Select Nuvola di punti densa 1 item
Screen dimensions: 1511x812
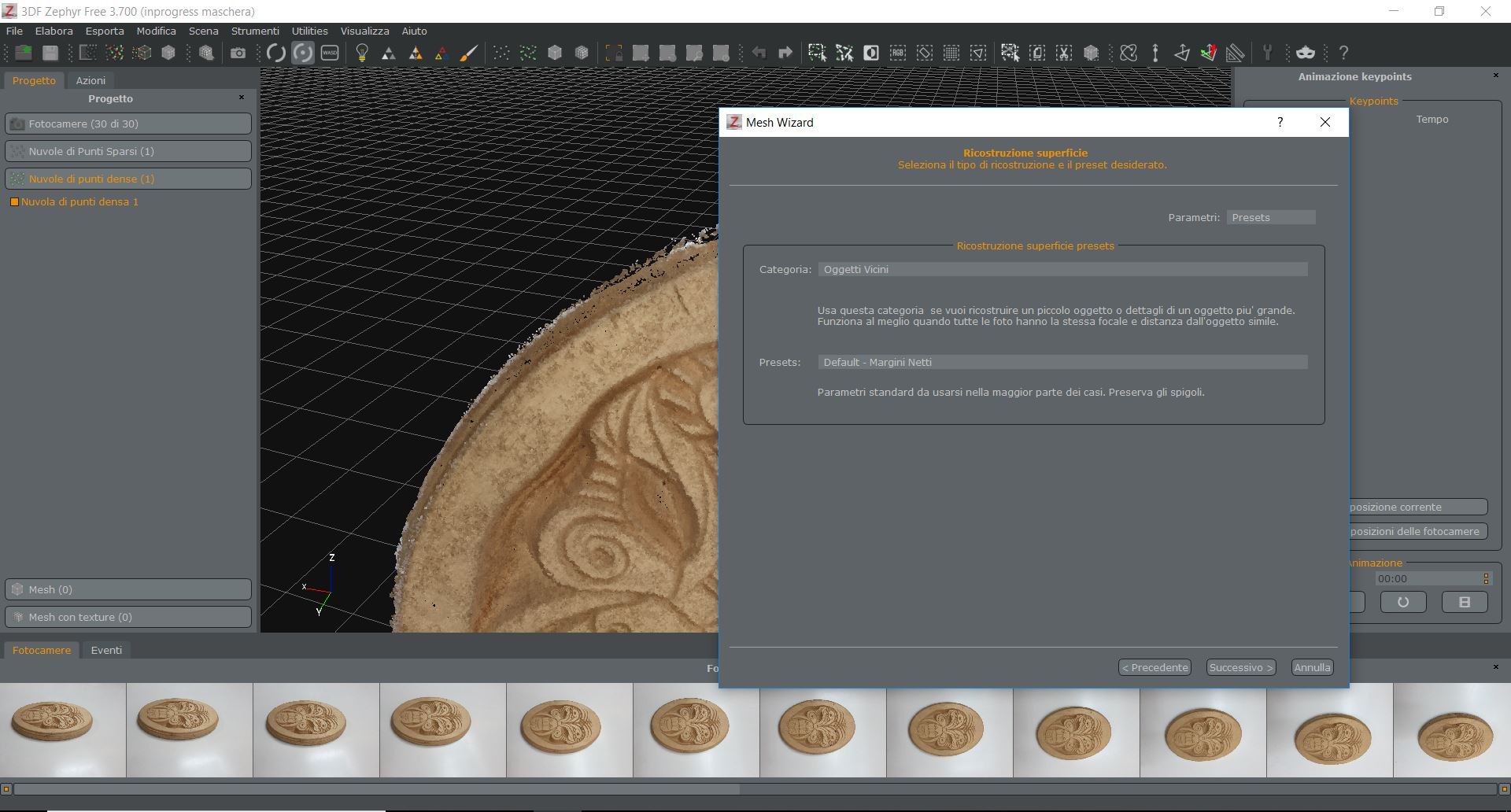pyautogui.click(x=79, y=201)
